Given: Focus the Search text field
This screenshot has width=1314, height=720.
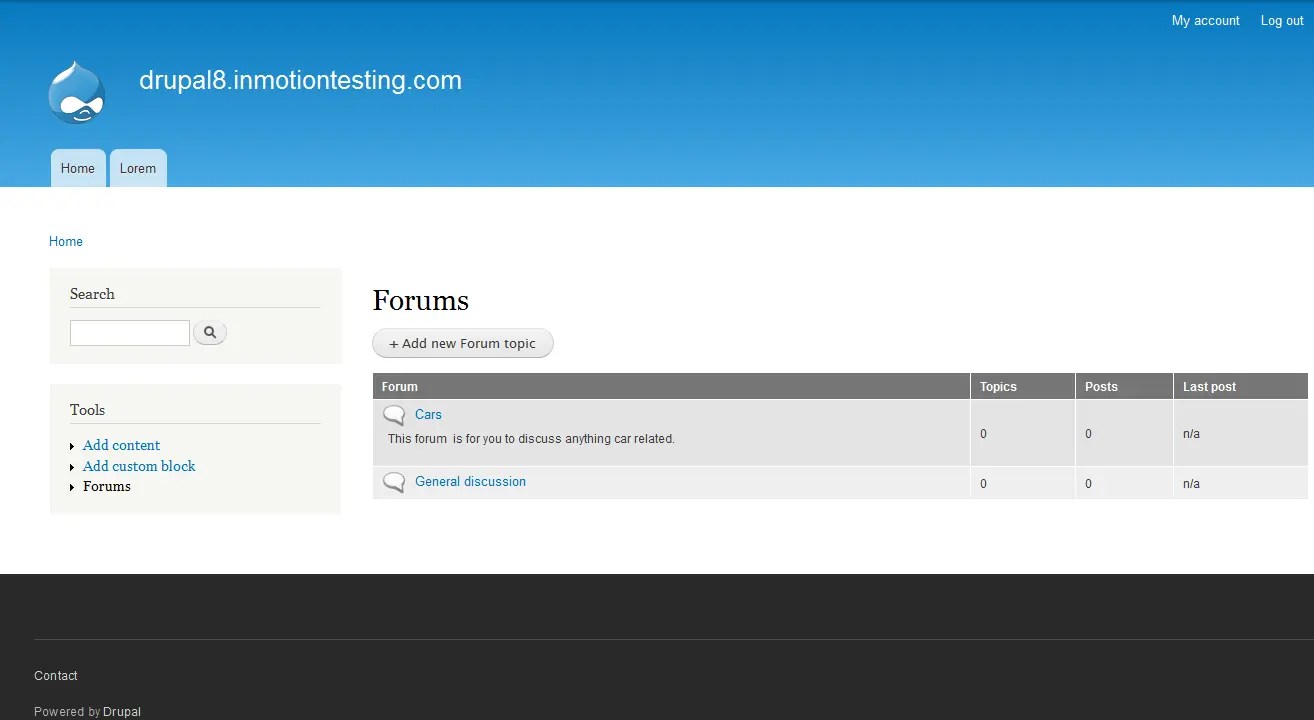Looking at the screenshot, I should tap(130, 333).
